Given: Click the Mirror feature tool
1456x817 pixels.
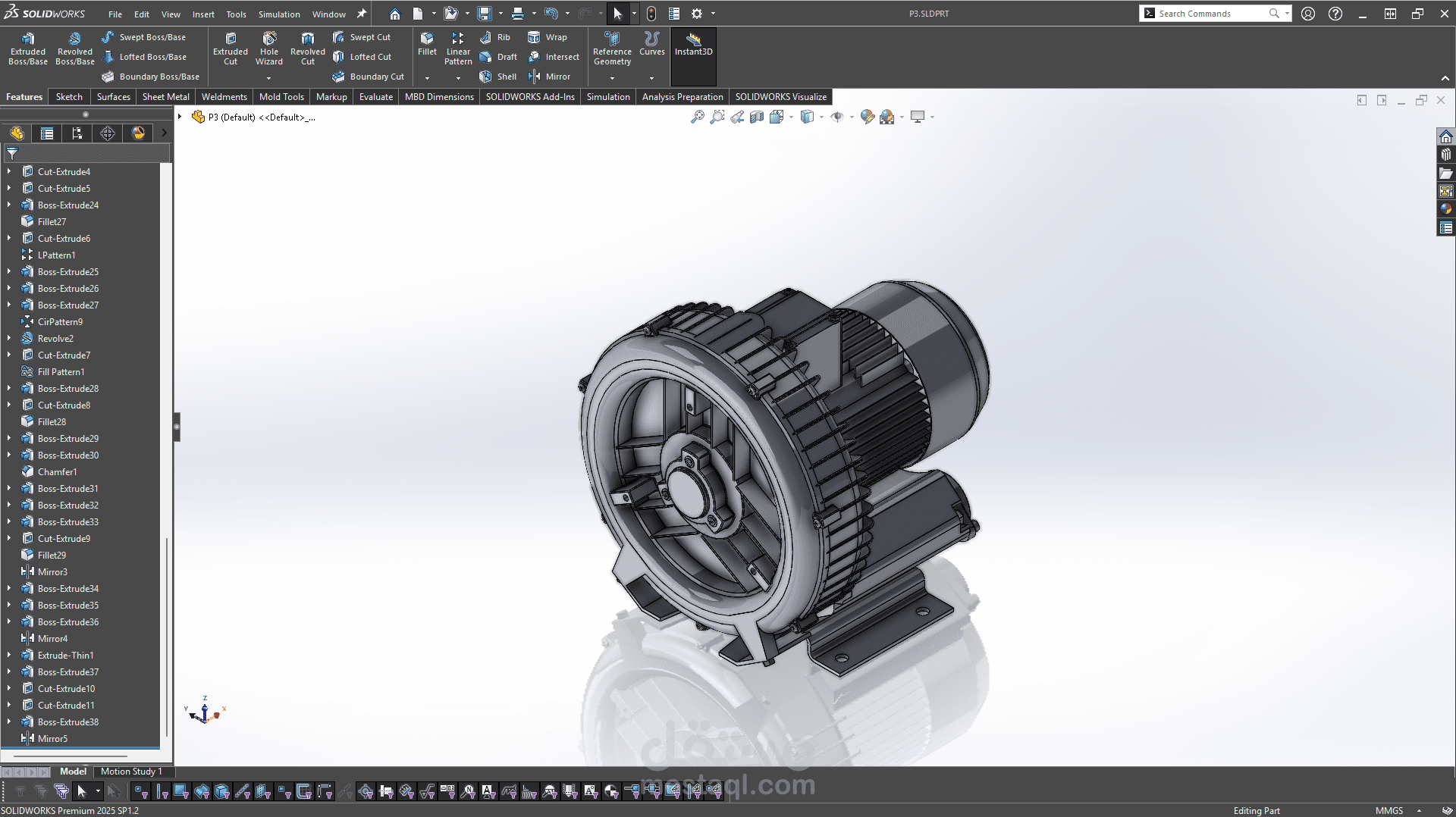Looking at the screenshot, I should pos(550,77).
